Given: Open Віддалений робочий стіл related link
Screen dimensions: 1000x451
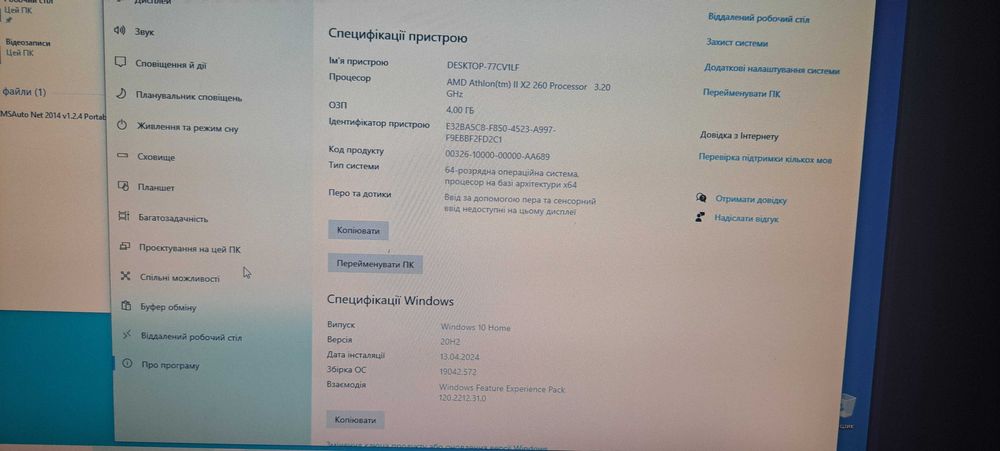Looking at the screenshot, I should coord(758,18).
